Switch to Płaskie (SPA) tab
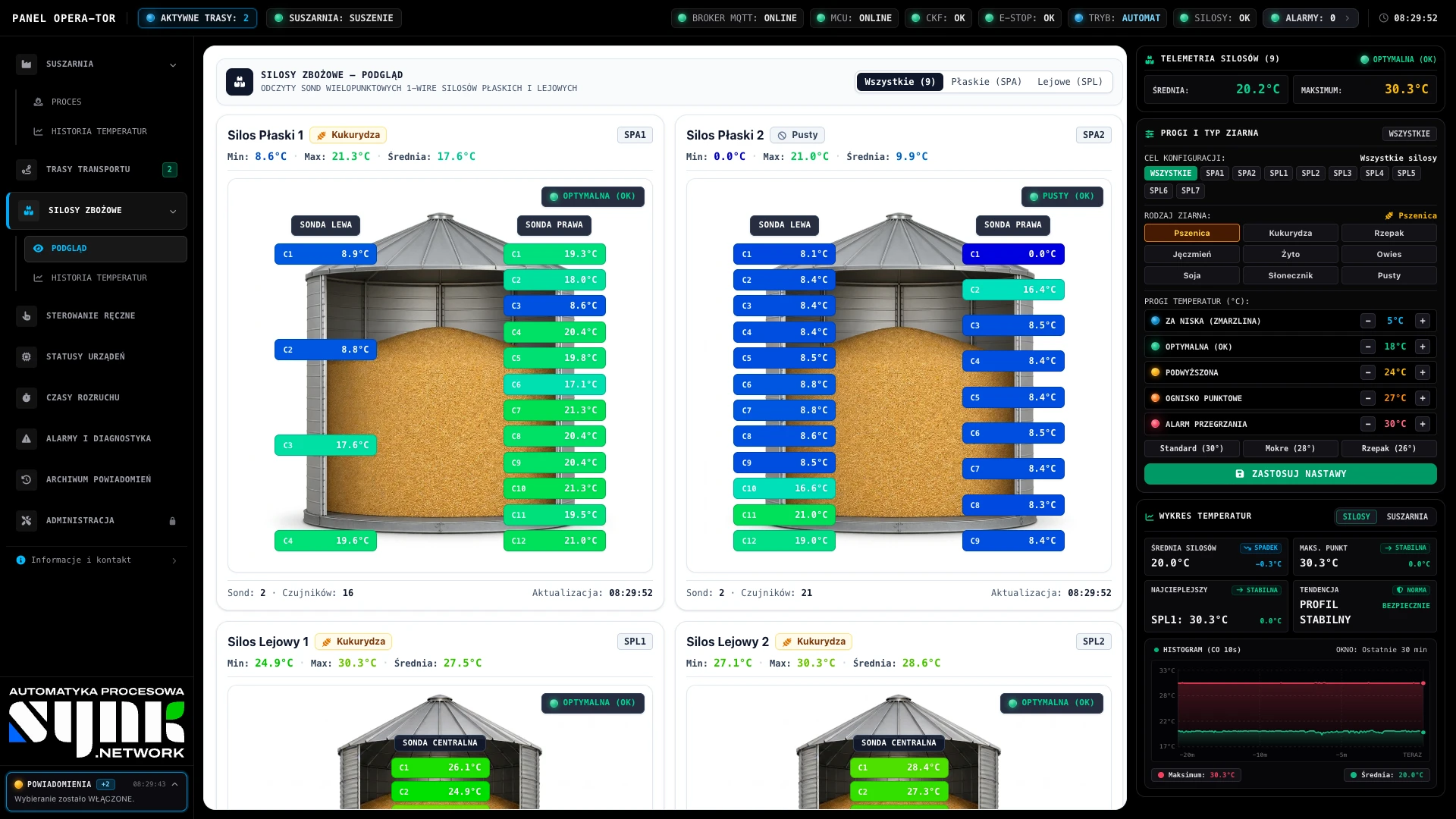This screenshot has width=1456, height=819. pos(986,82)
